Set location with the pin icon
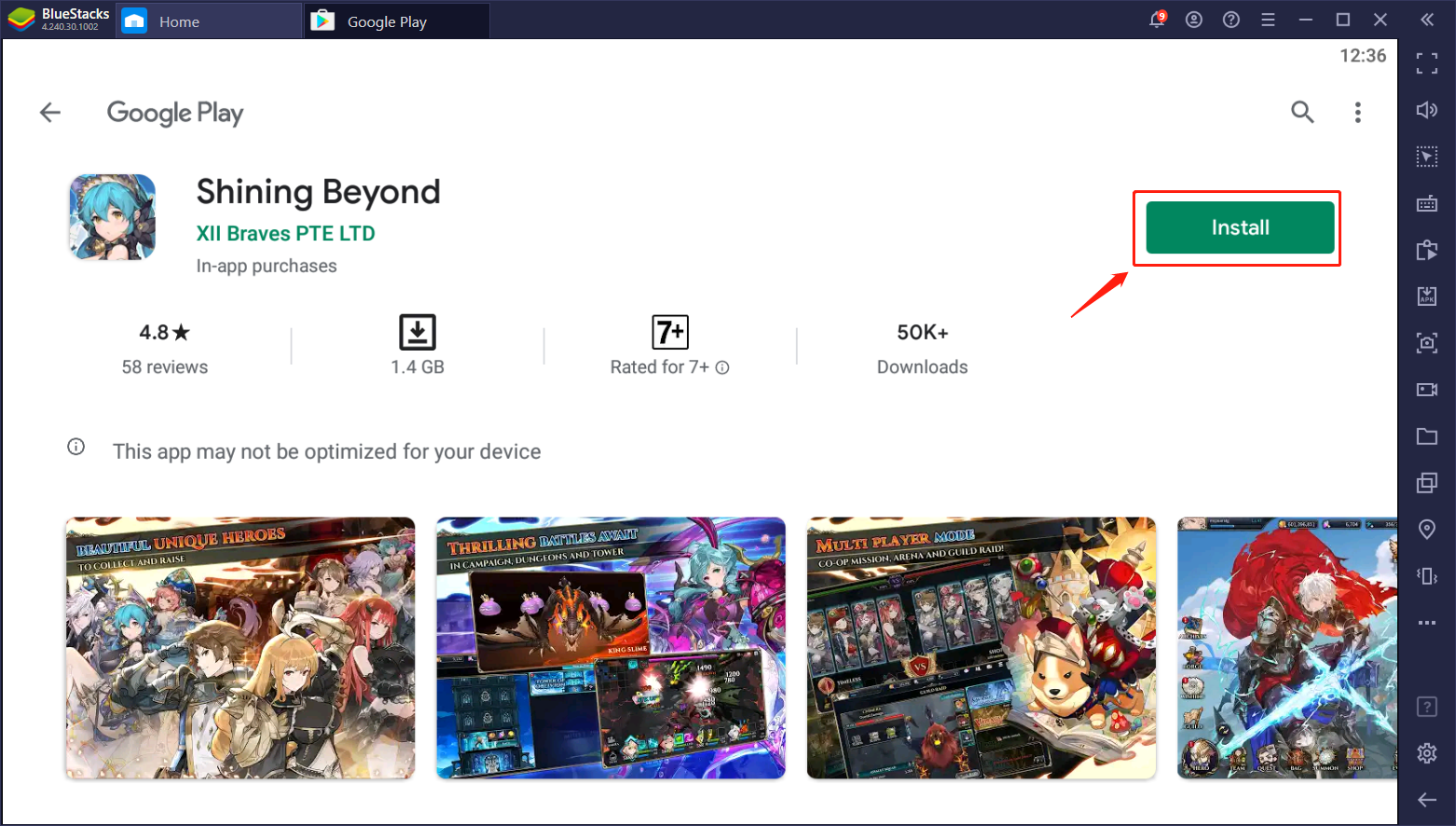 pyautogui.click(x=1427, y=530)
